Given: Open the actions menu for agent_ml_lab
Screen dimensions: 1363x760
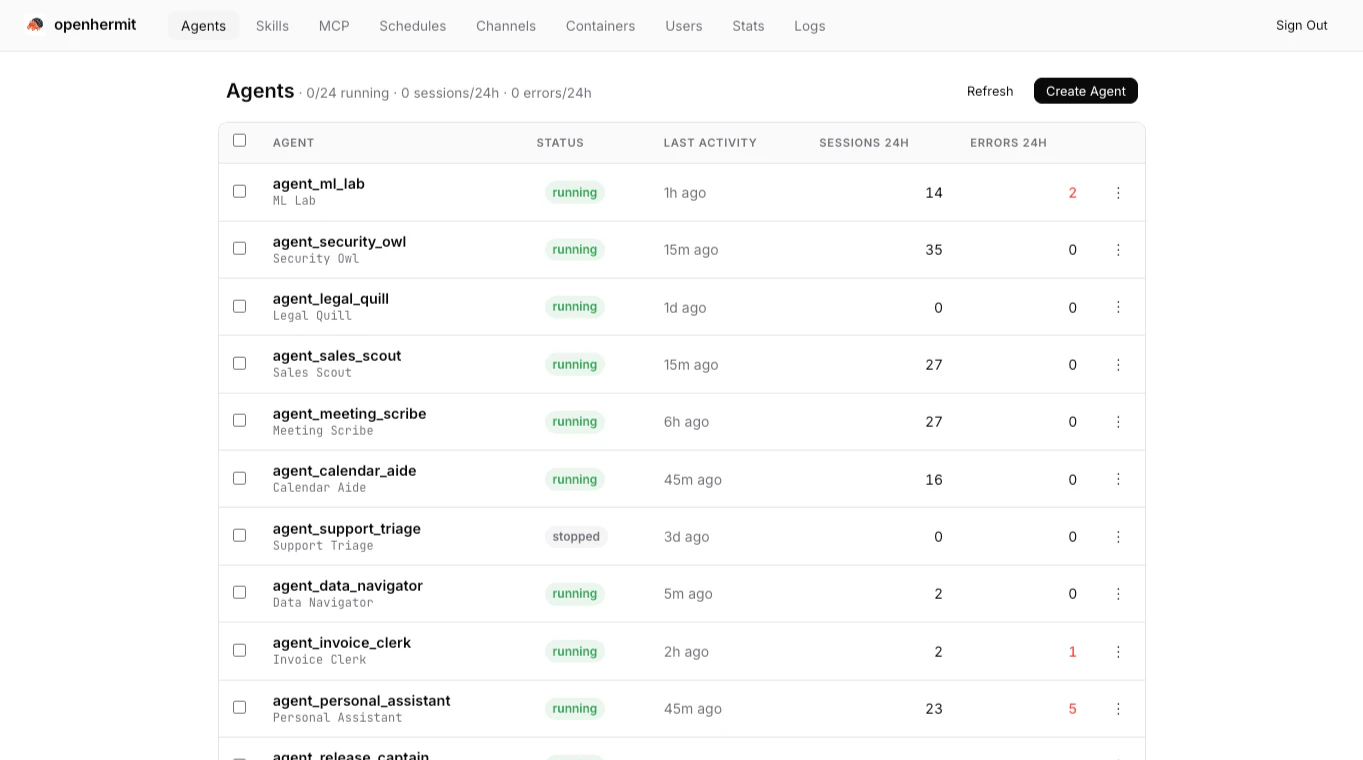Looking at the screenshot, I should coord(1118,192).
